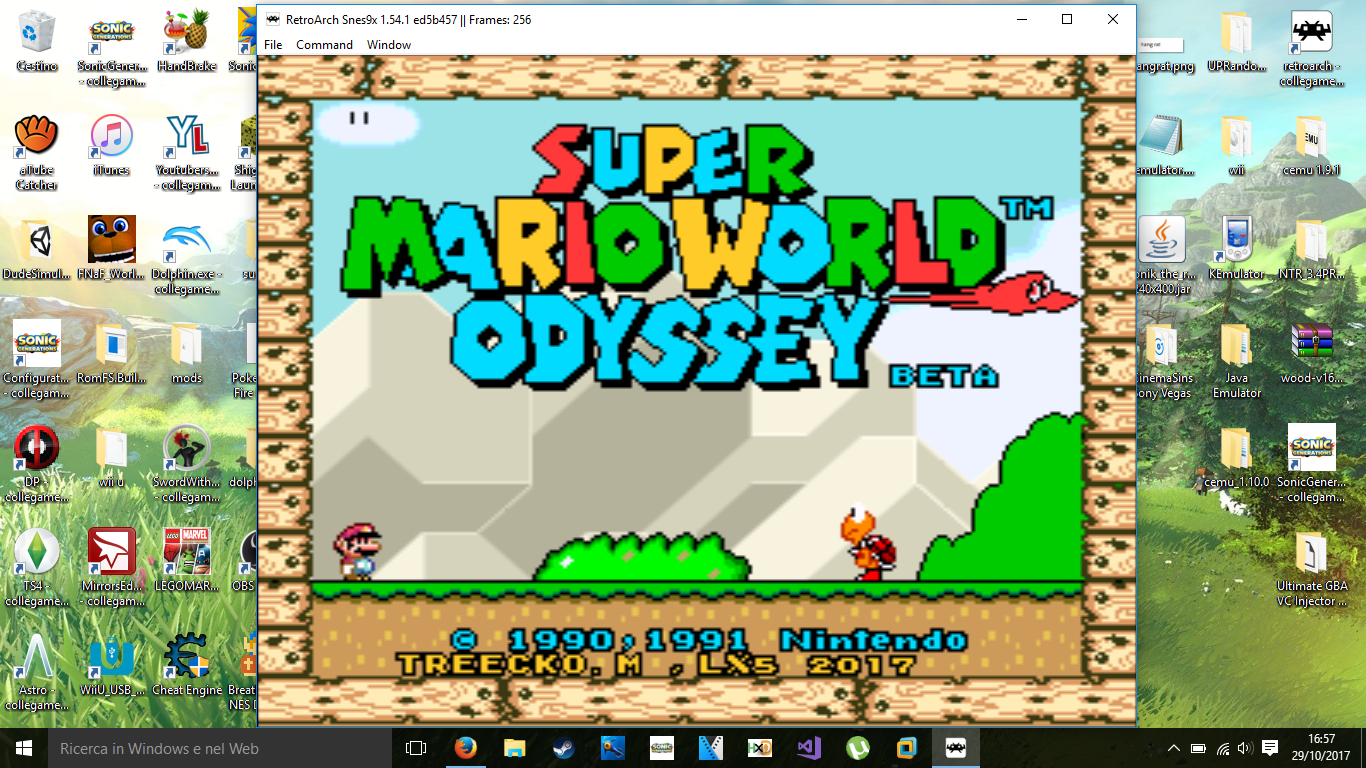Launch the iTunes desktop shortcut
The image size is (1366, 768).
pos(112,145)
